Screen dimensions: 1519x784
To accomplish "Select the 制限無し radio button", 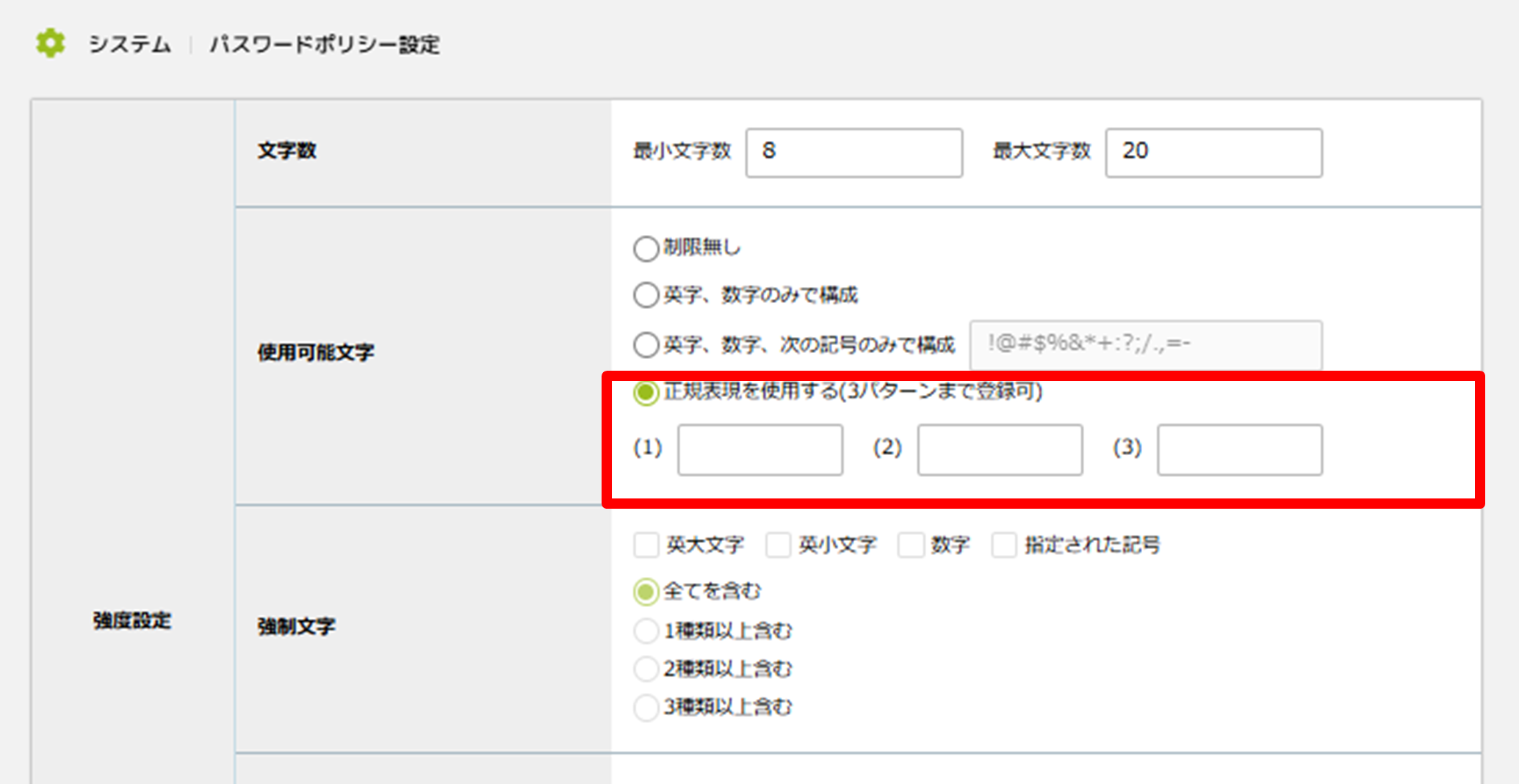I will [x=646, y=249].
